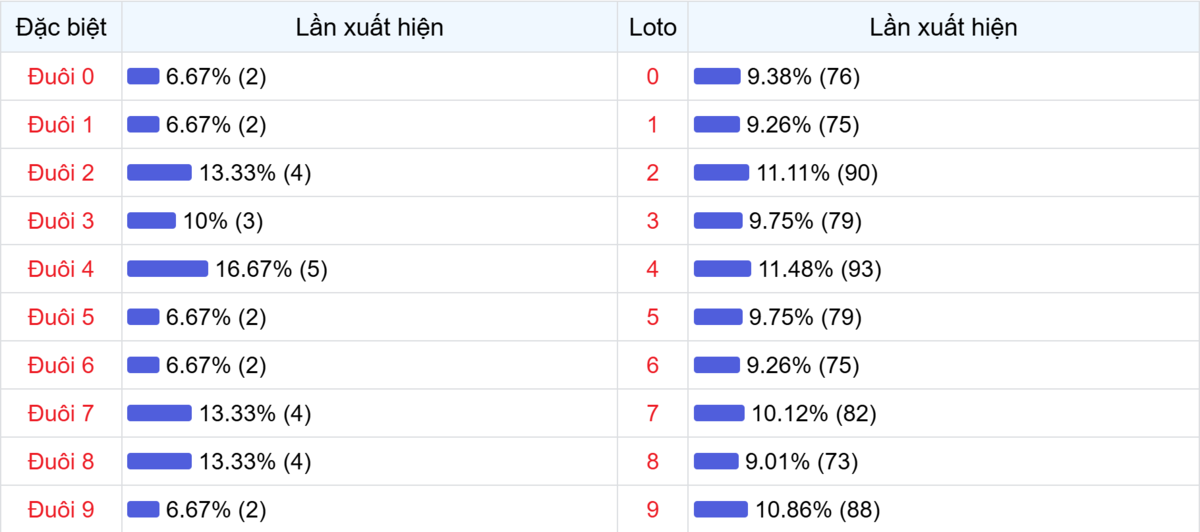Open the 'Đuôi 7' entry
Image resolution: width=1200 pixels, height=532 pixels.
tap(61, 413)
